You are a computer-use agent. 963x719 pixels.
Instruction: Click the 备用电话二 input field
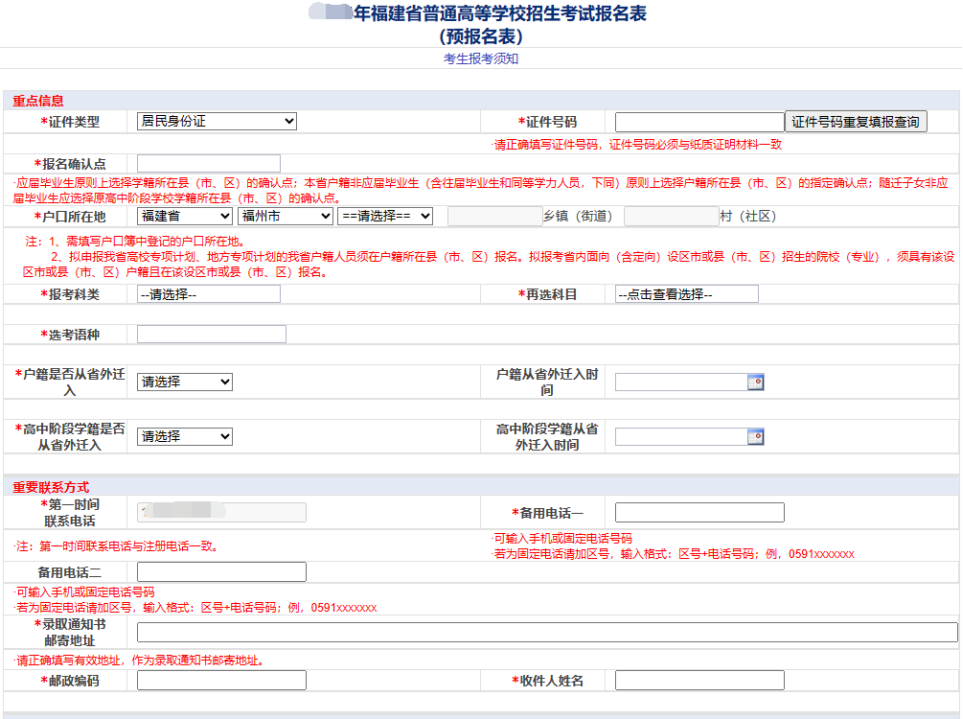[x=221, y=572]
